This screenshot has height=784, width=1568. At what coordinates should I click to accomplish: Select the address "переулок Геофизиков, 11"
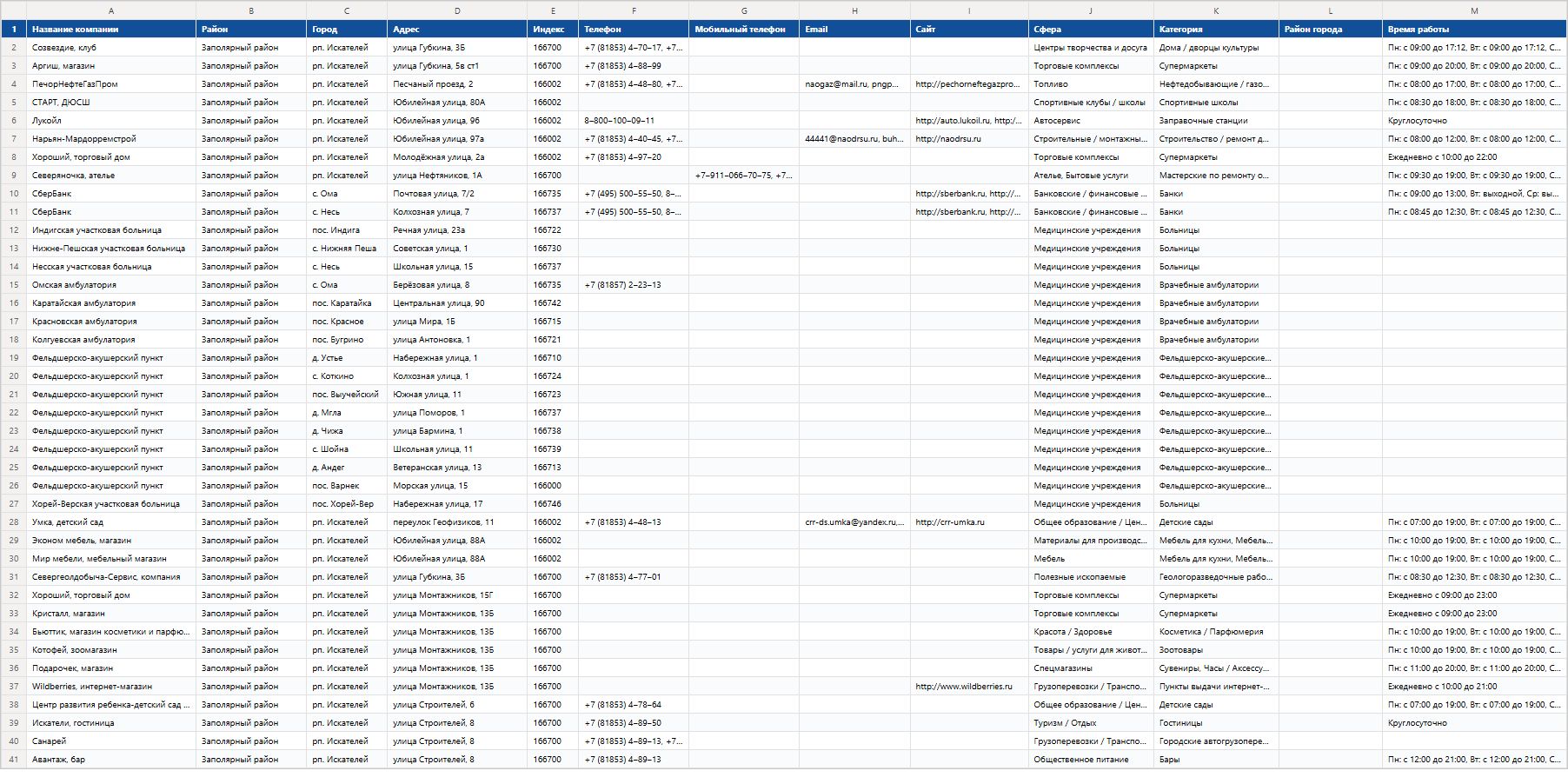(457, 522)
